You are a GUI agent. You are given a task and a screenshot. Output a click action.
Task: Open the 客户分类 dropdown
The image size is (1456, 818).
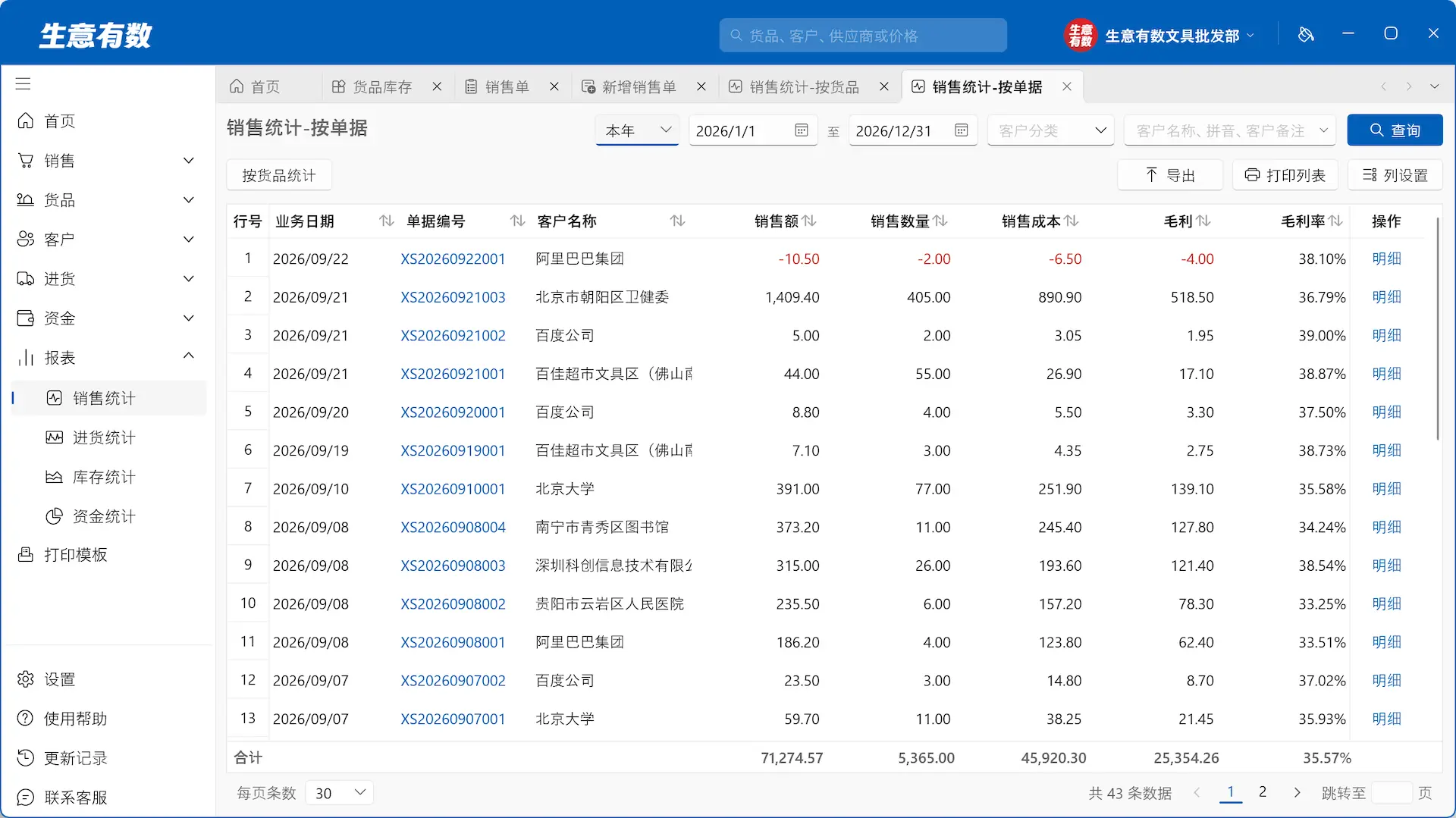(x=1050, y=130)
